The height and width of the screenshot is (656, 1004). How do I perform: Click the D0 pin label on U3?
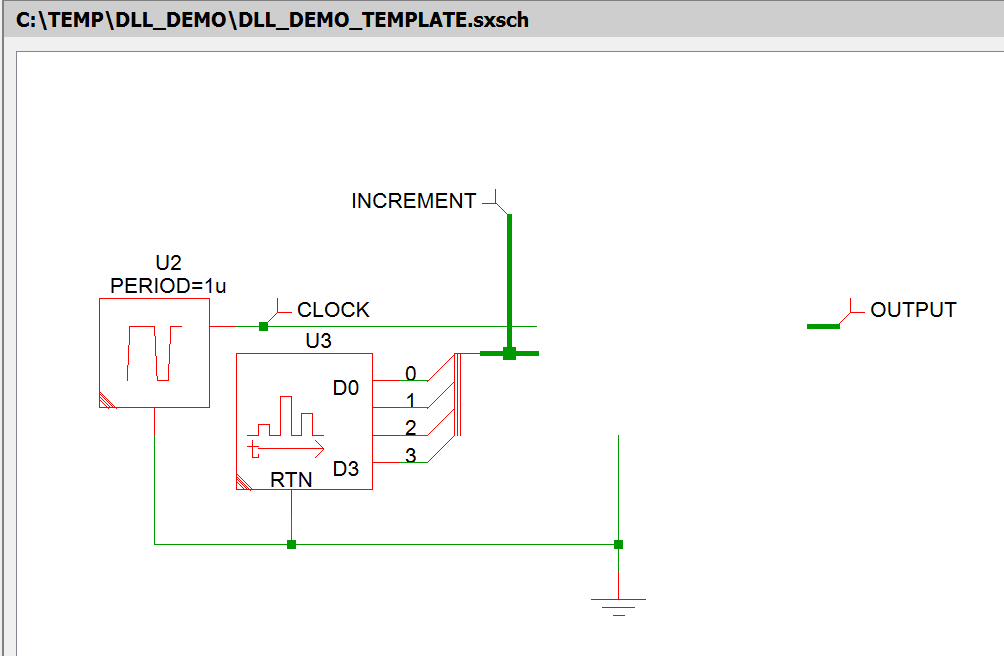click(x=345, y=388)
